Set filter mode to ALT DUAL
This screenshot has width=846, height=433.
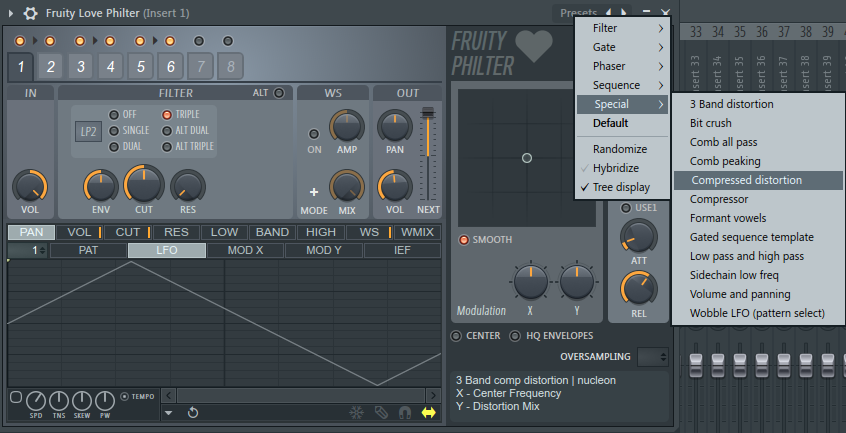click(167, 130)
